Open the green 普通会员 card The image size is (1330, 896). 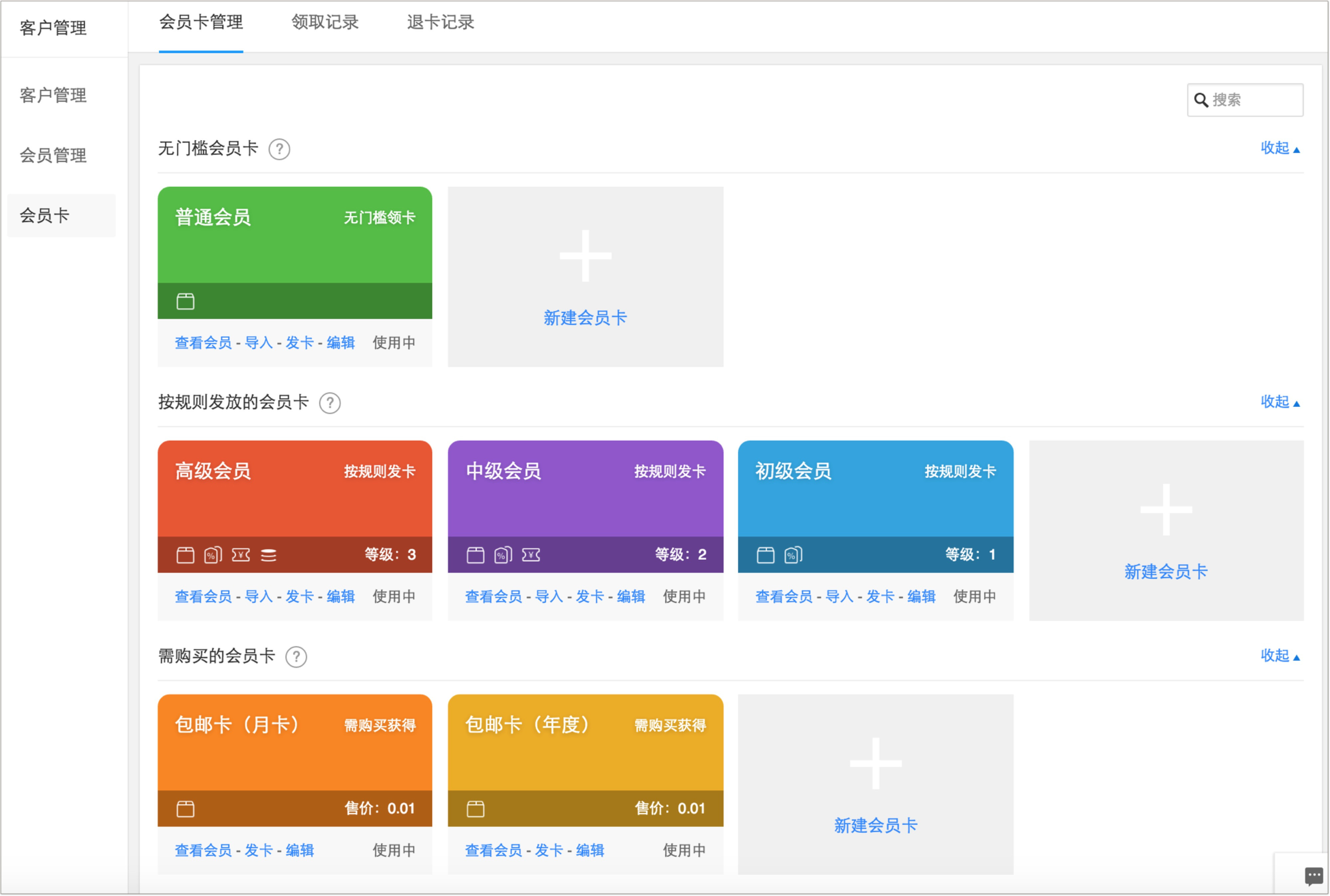tap(295, 253)
